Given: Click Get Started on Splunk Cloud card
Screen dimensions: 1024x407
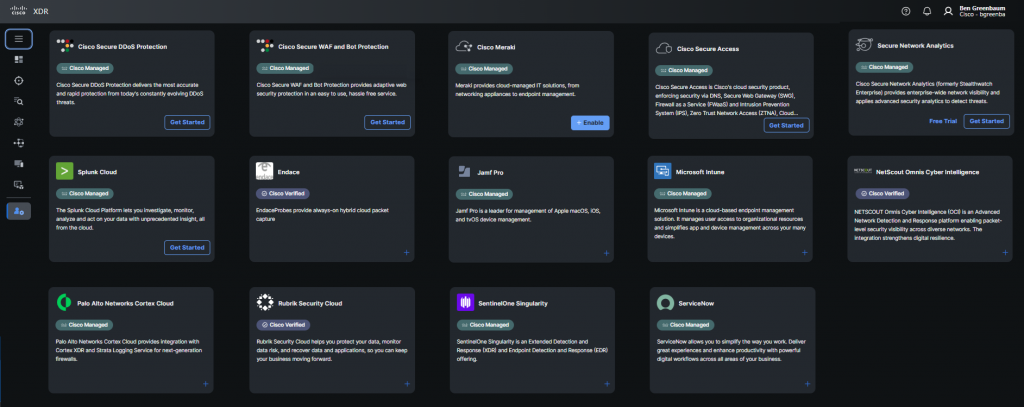Looking at the screenshot, I should tap(187, 247).
